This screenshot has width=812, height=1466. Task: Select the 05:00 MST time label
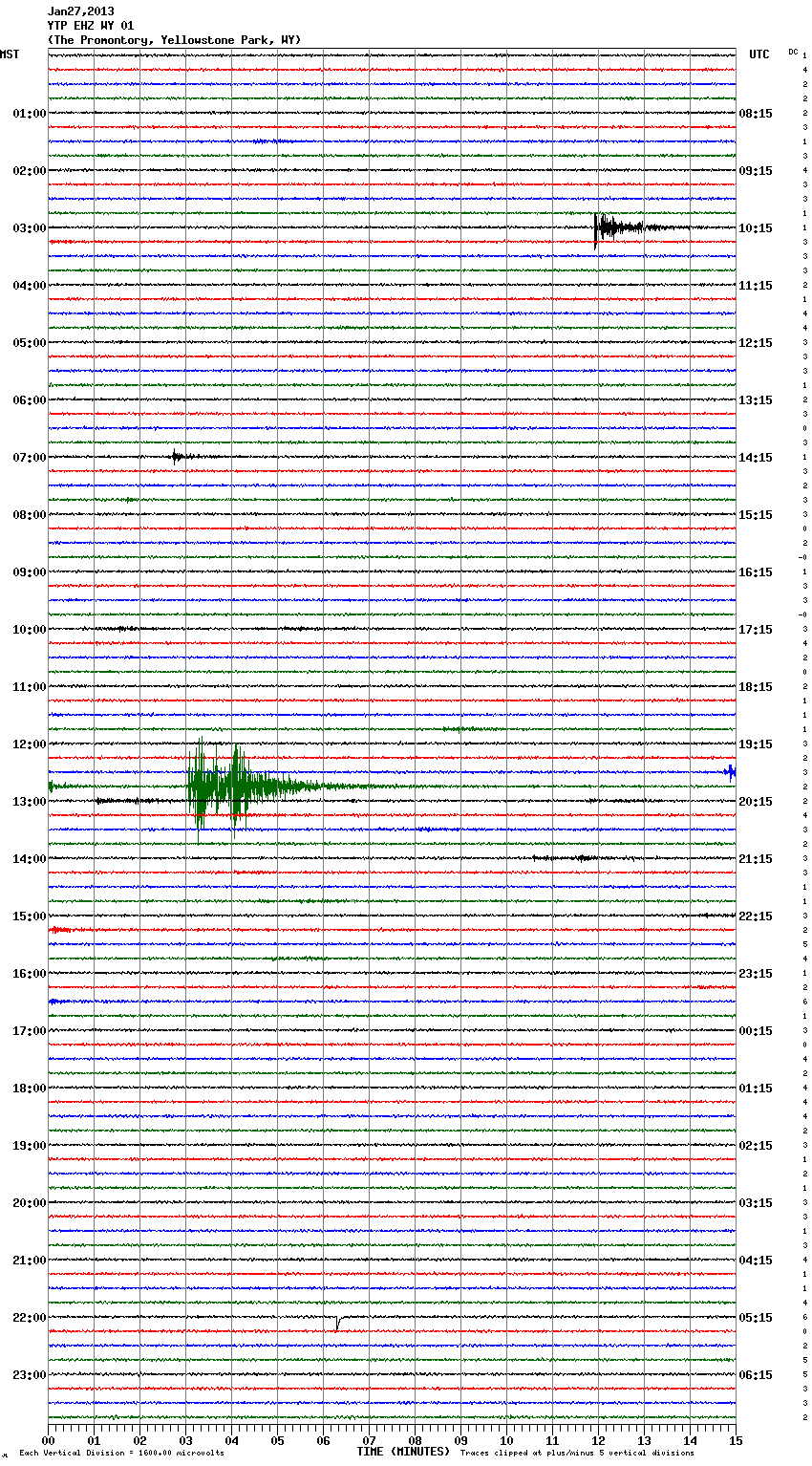pos(29,343)
